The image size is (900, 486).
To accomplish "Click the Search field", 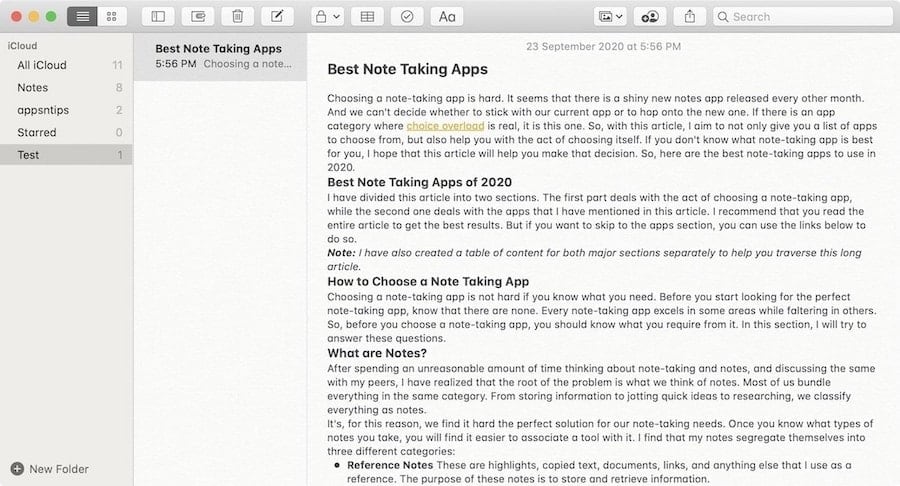I will (x=803, y=16).
